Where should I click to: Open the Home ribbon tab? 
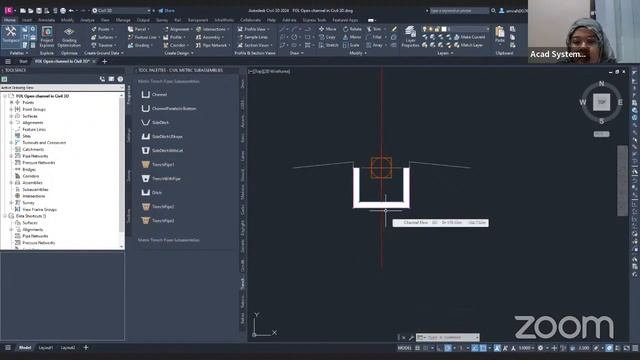click(x=10, y=20)
